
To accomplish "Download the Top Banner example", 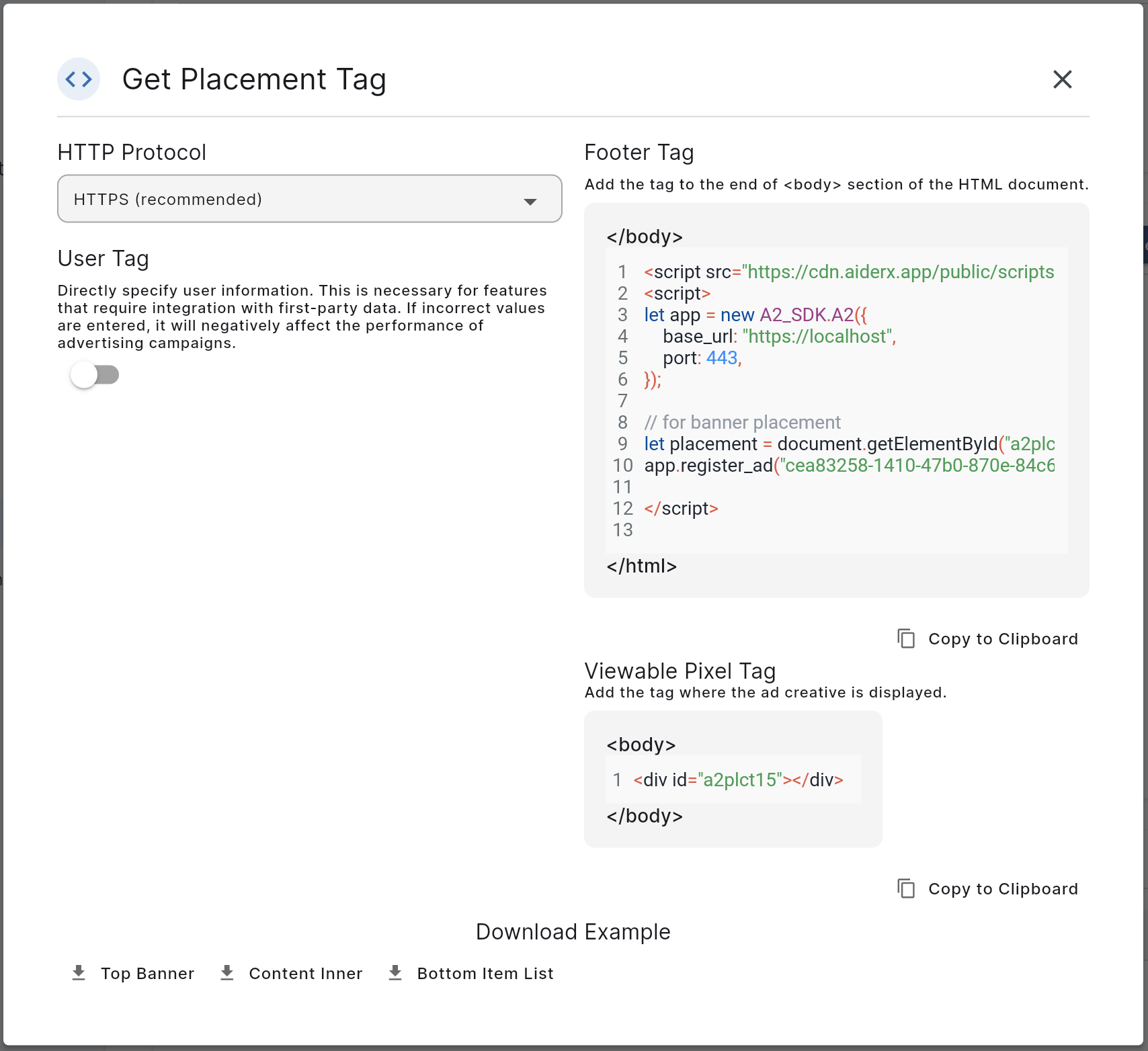I will [x=132, y=972].
